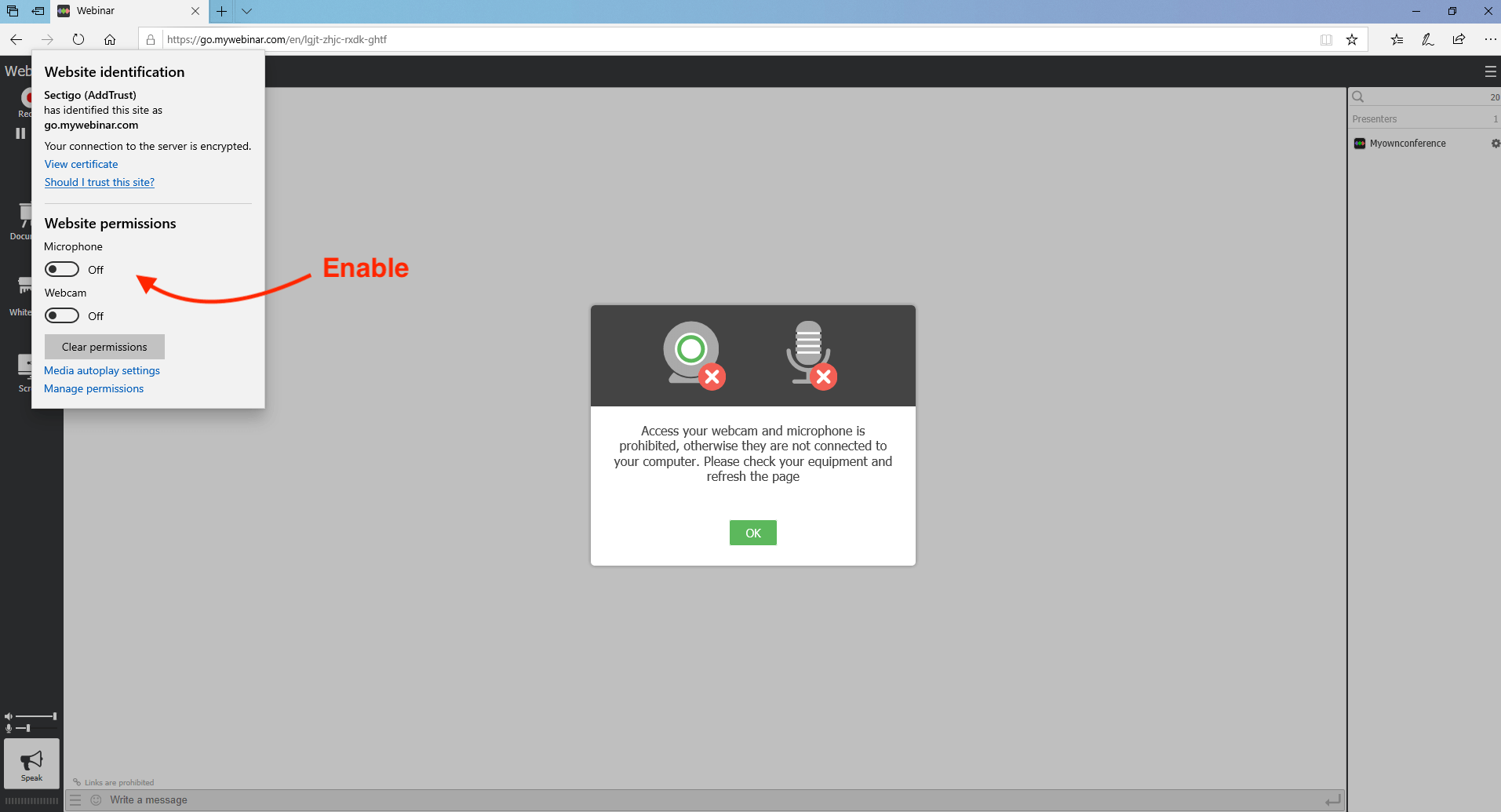Open browser Settings and more menu
The image size is (1501, 812).
pos(1490,40)
